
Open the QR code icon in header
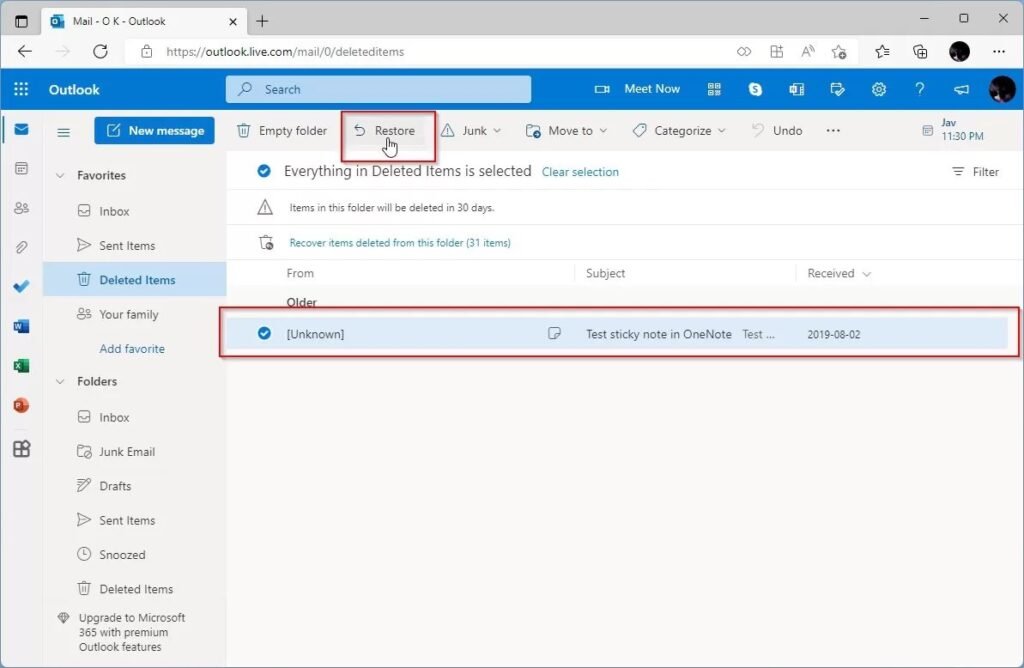pos(714,89)
